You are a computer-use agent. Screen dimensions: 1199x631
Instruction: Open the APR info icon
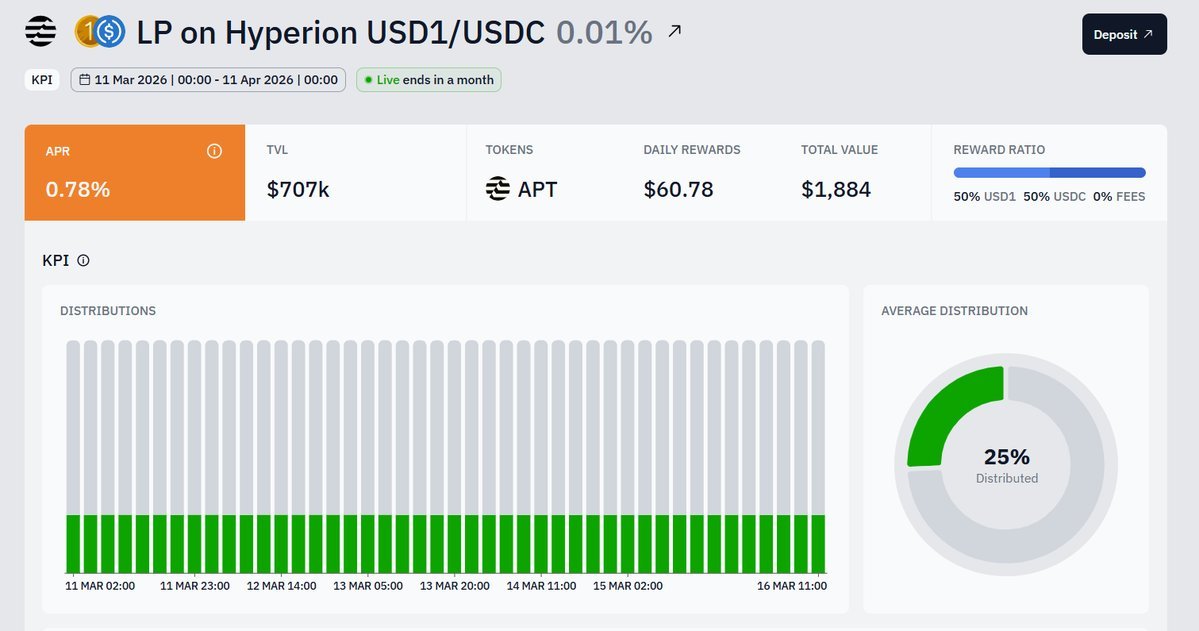(x=214, y=151)
